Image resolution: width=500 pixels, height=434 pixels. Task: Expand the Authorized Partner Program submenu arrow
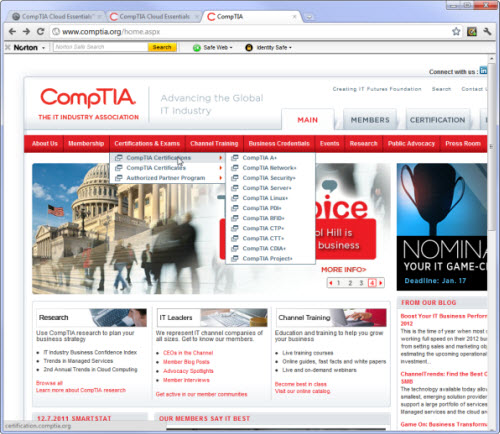(220, 178)
